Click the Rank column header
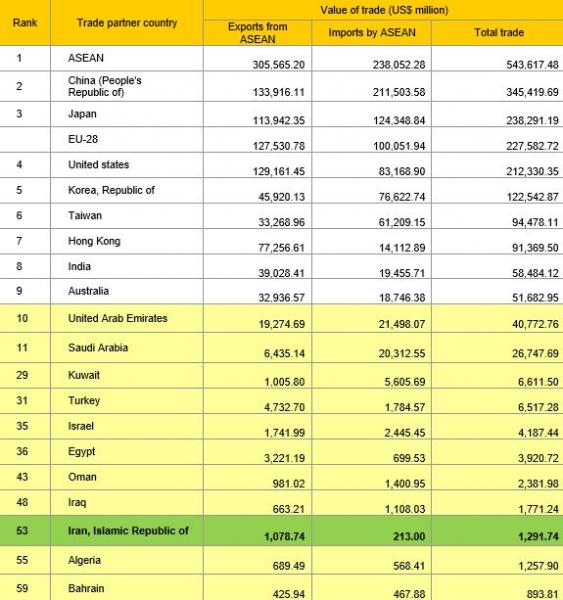This screenshot has height=600, width=563. [25, 23]
